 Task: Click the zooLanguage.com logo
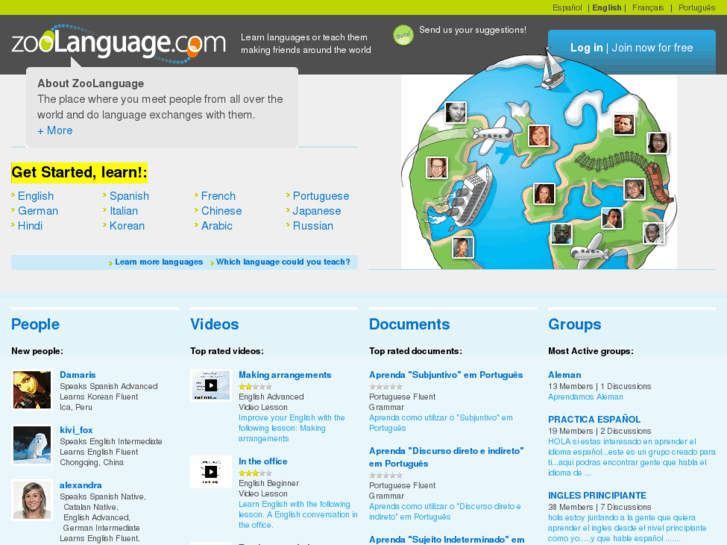pos(119,43)
